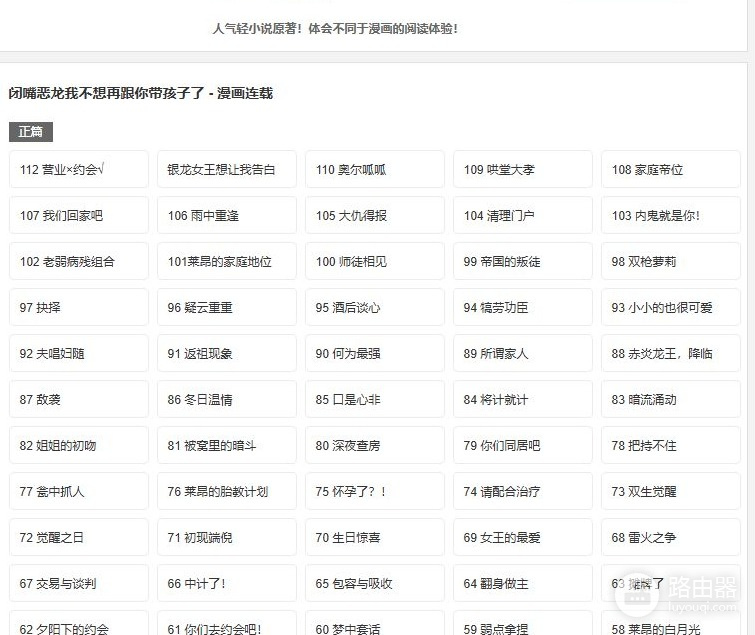The width and height of the screenshot is (755, 635).
Task: Open chapter 74 请配合治疗
Action: tap(523, 491)
